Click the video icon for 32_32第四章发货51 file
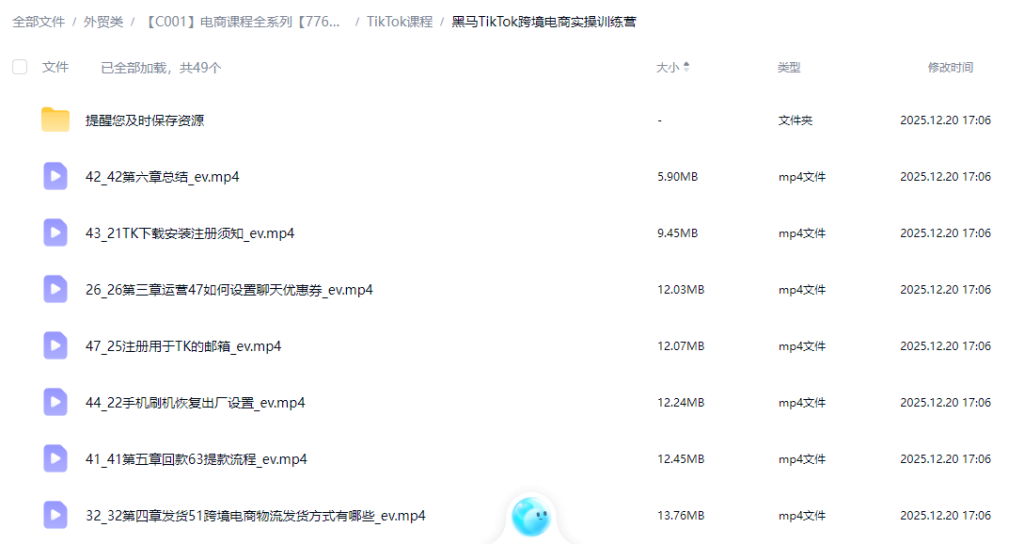1024x544 pixels. pos(55,515)
